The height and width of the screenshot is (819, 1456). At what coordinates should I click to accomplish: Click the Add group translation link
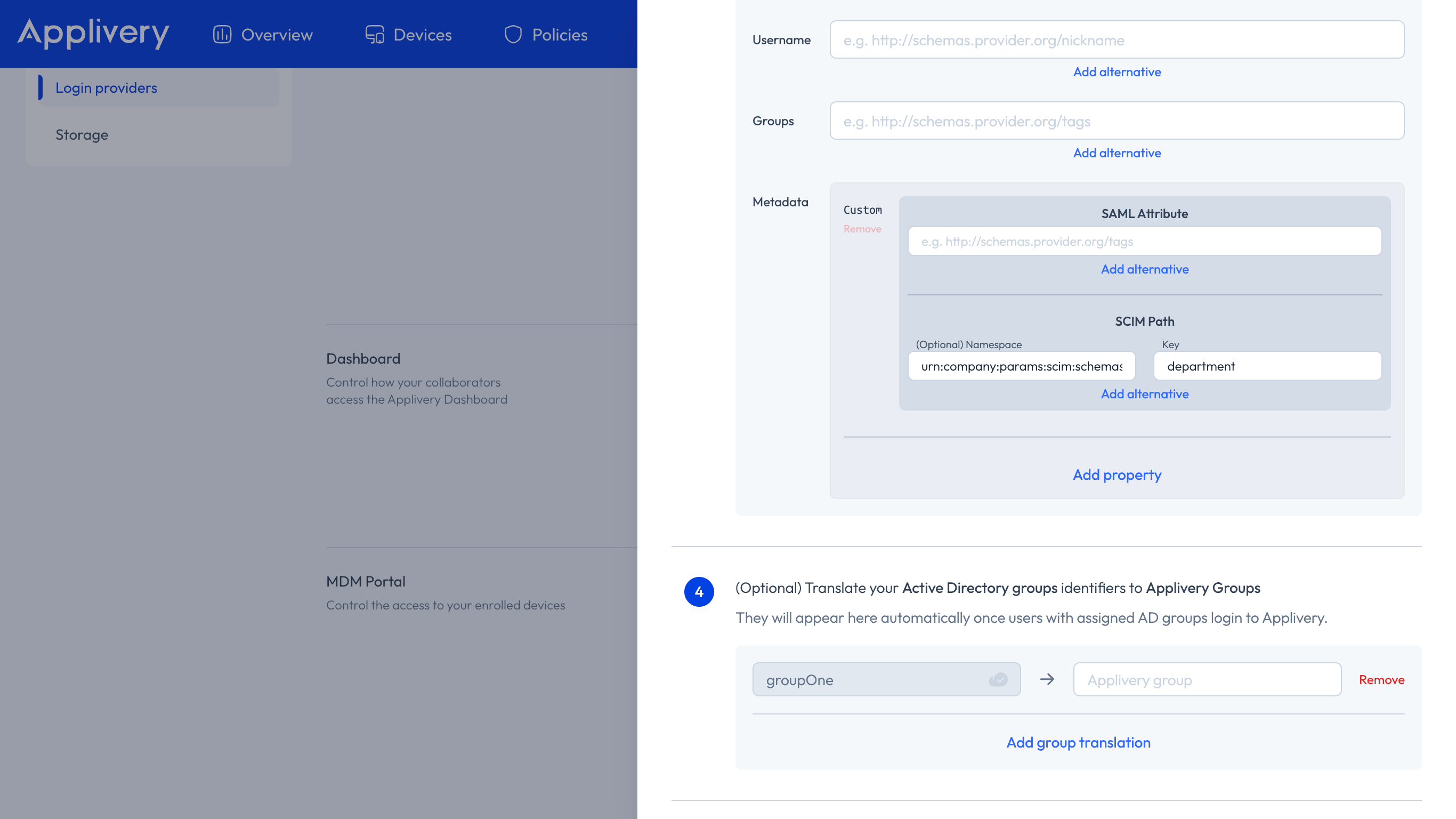1078,742
